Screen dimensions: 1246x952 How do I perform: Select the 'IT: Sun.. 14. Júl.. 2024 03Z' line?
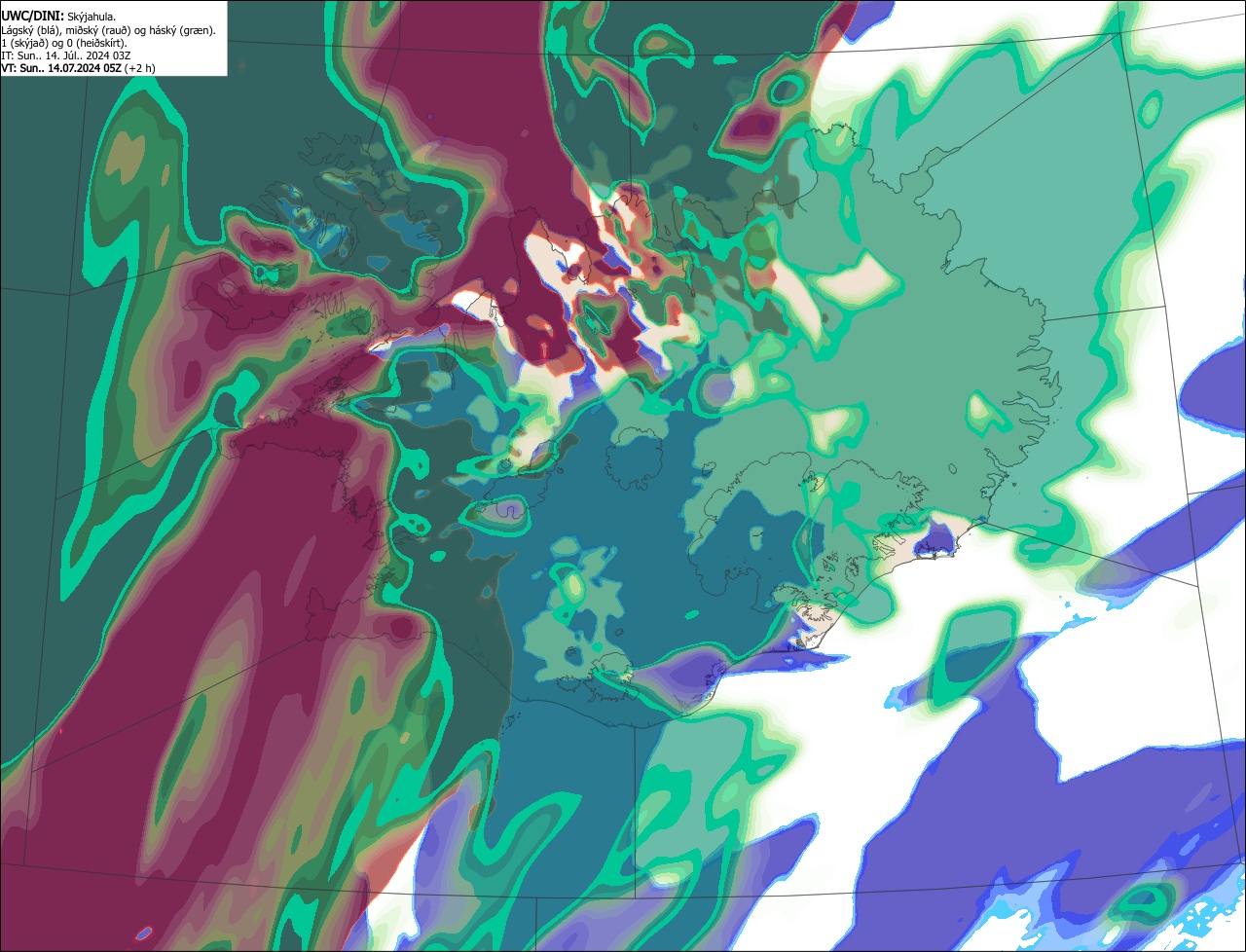(66, 55)
